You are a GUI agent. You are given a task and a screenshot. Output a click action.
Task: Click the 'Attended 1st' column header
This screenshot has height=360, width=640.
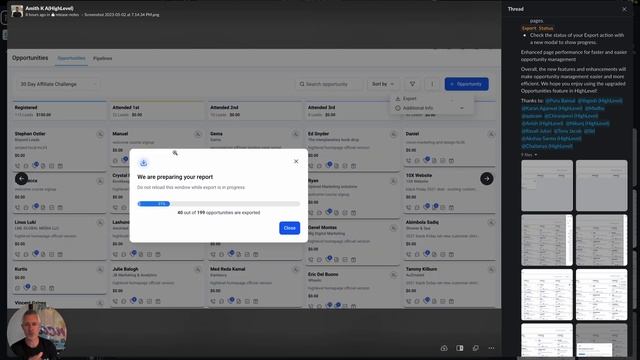pos(126,108)
